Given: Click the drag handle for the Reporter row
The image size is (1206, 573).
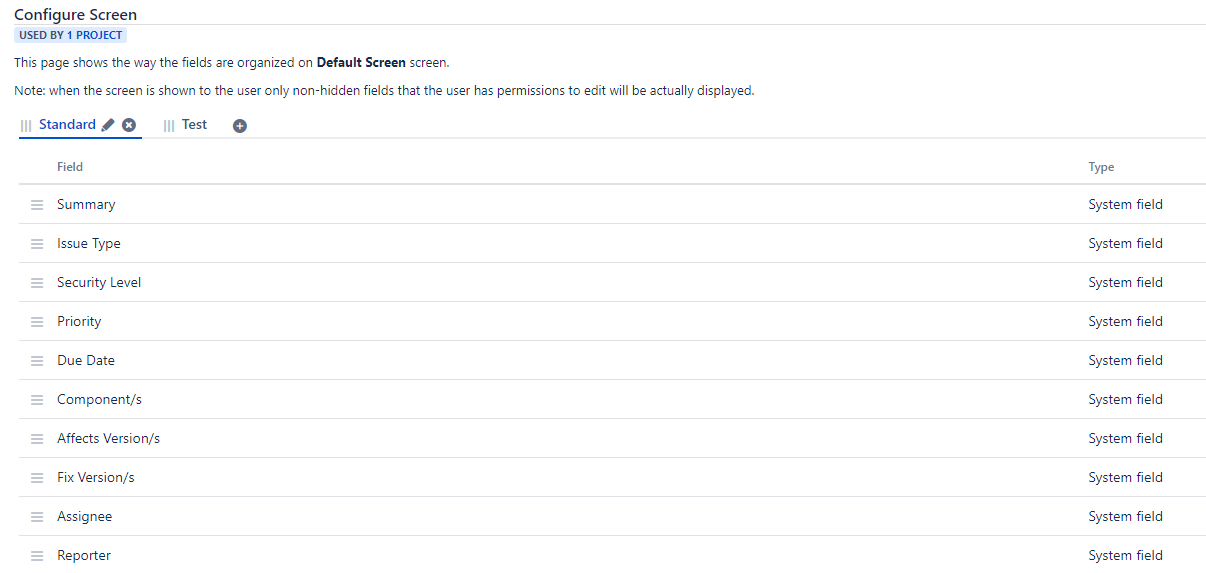Looking at the screenshot, I should [x=37, y=556].
